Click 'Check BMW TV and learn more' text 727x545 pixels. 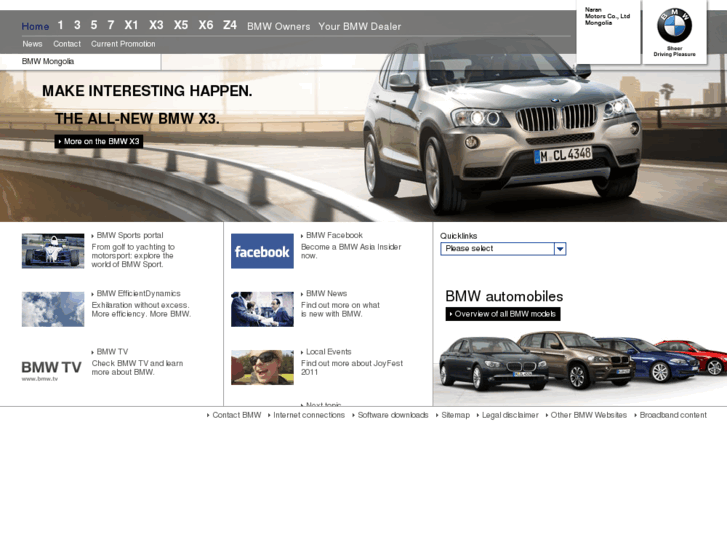(x=137, y=368)
